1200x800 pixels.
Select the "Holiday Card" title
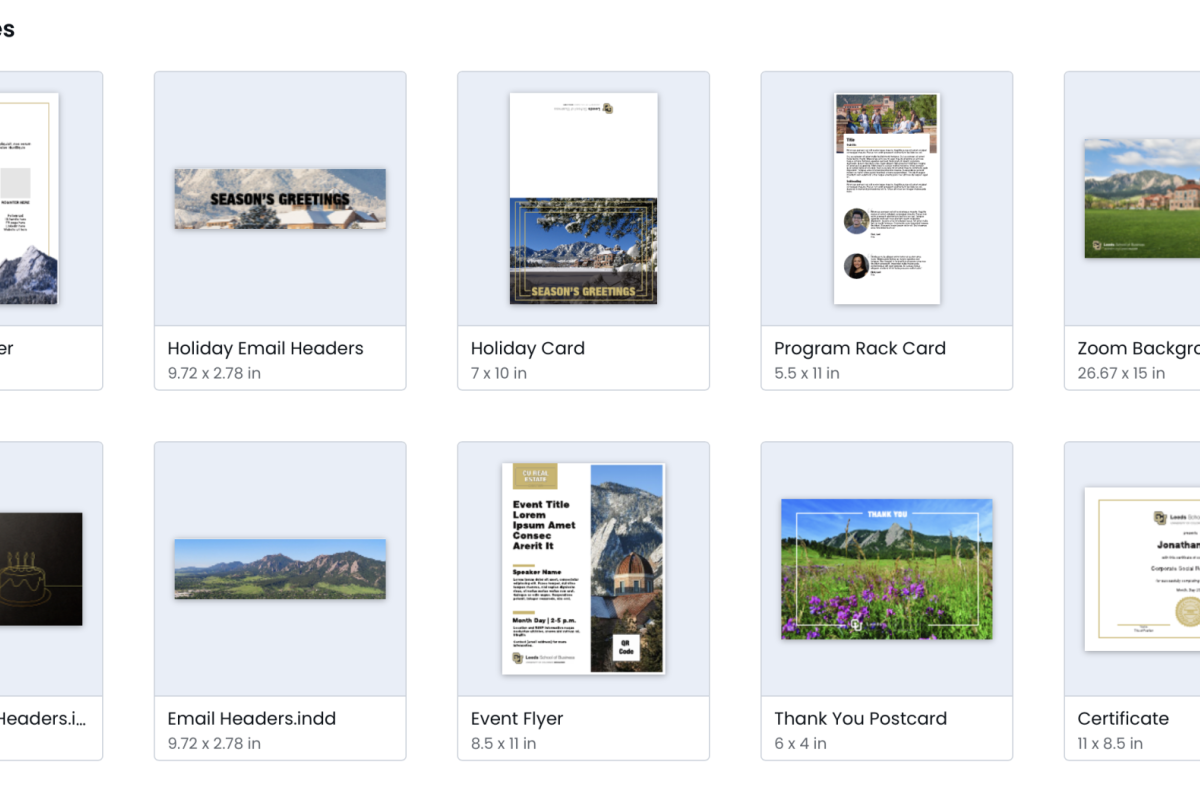click(528, 348)
